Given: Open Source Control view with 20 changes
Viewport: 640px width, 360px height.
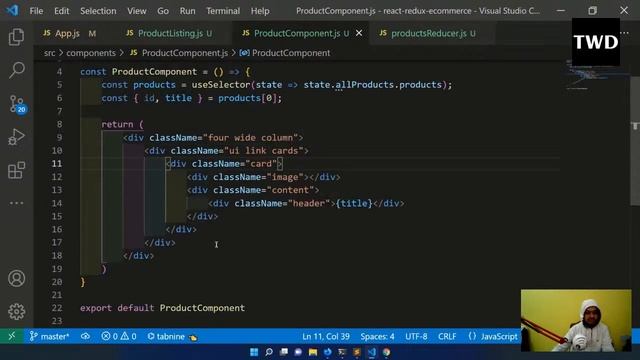Looking at the screenshot, I should (x=17, y=104).
